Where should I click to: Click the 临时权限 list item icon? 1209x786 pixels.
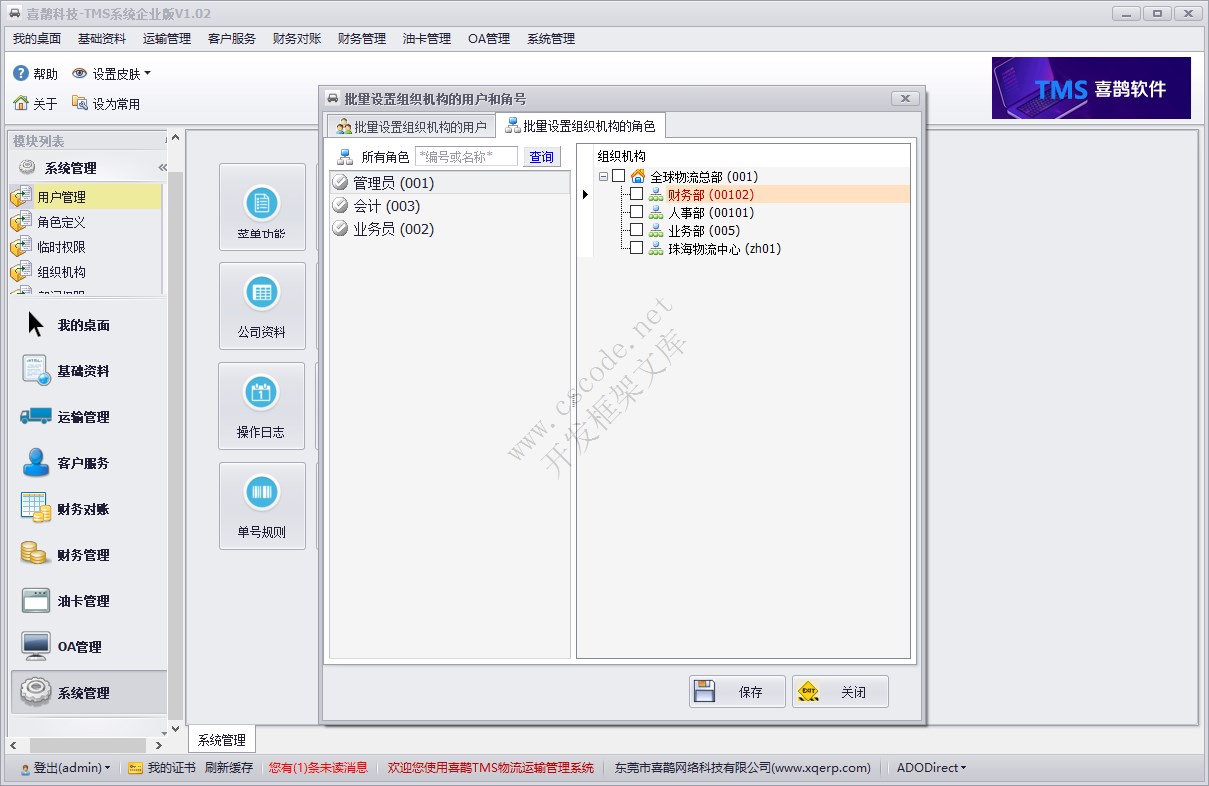[21, 247]
